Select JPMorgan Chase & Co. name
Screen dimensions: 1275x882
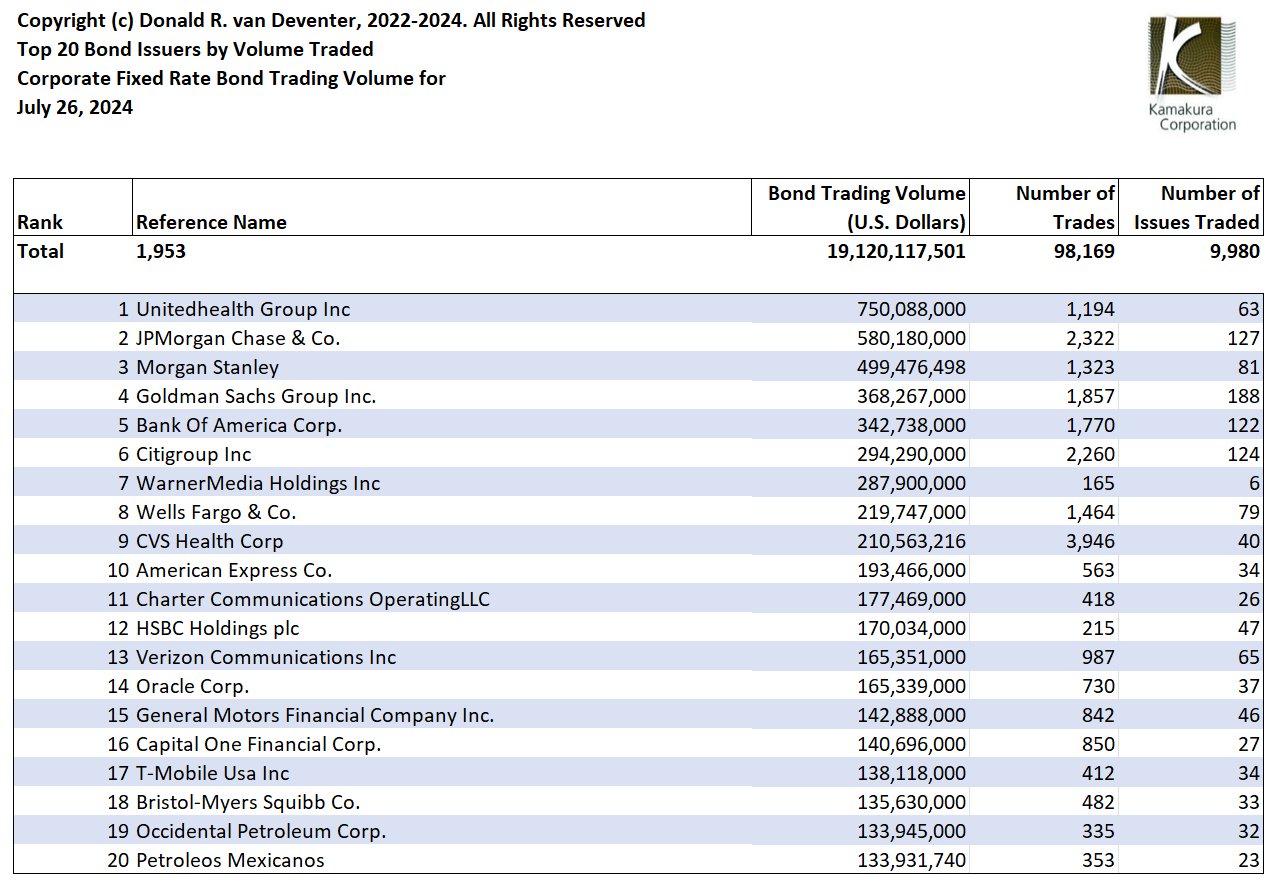[238, 338]
